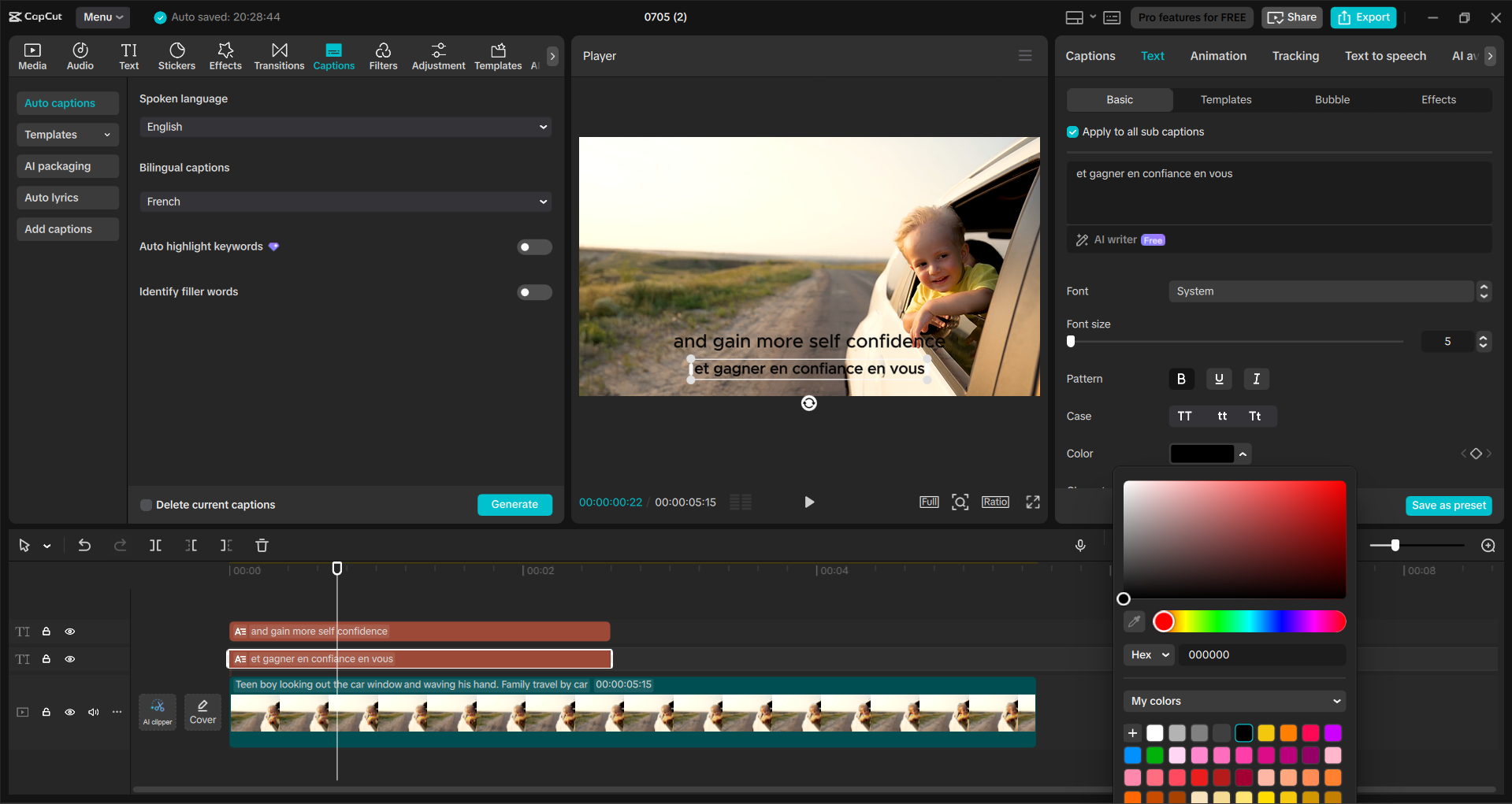Activate the voiceover microphone on the timeline

[x=1080, y=545]
